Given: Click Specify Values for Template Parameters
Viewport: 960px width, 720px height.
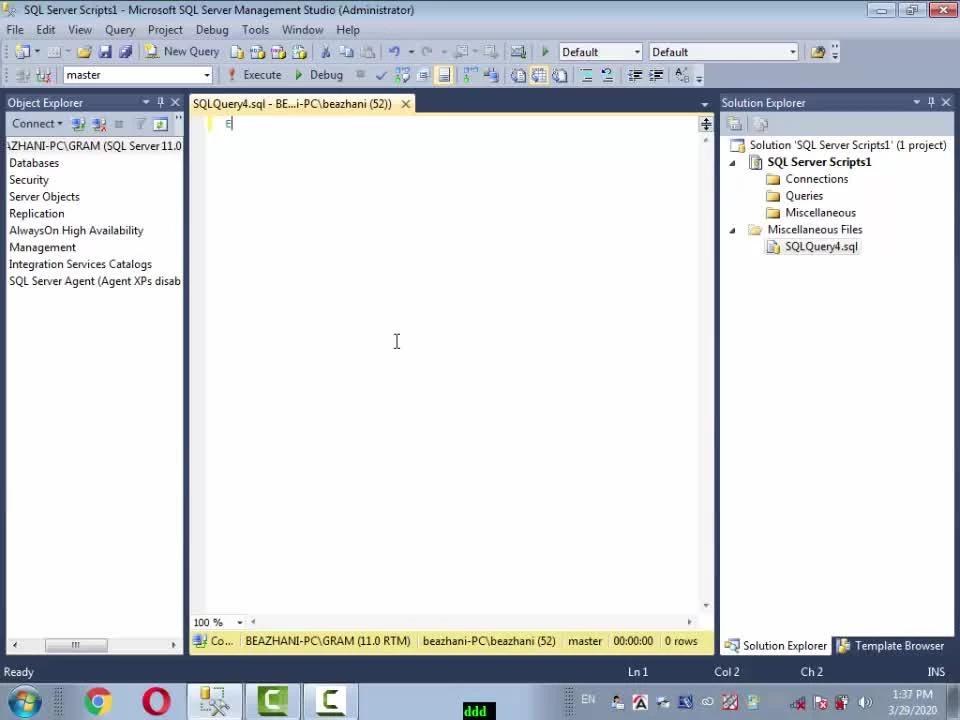Looking at the screenshot, I should point(682,75).
